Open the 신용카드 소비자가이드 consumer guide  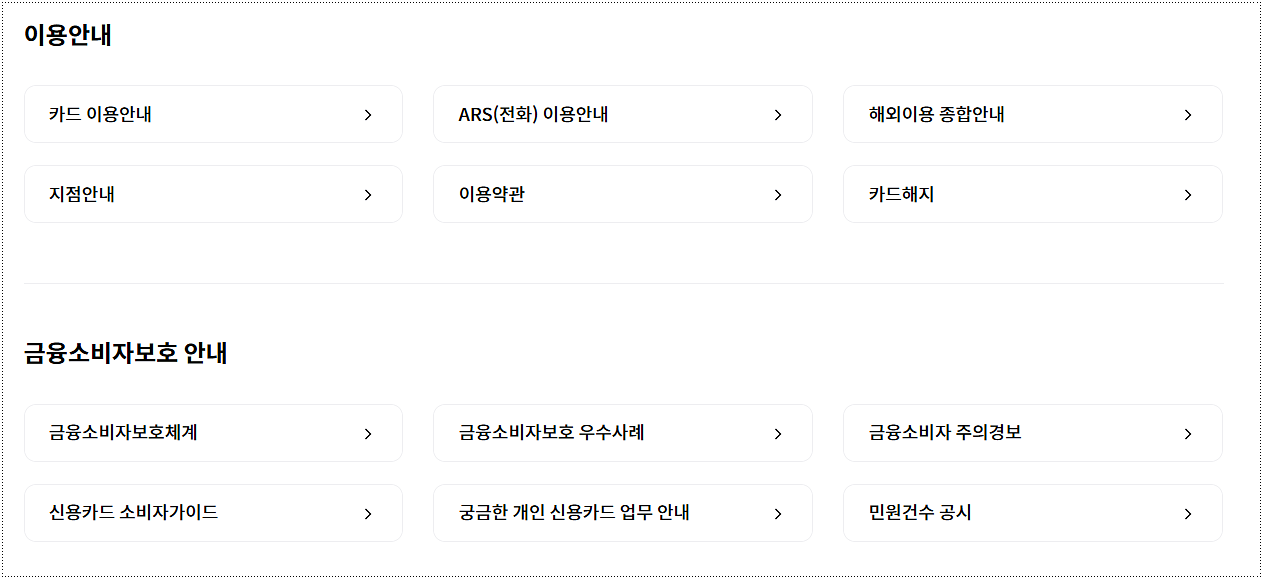pos(213,513)
